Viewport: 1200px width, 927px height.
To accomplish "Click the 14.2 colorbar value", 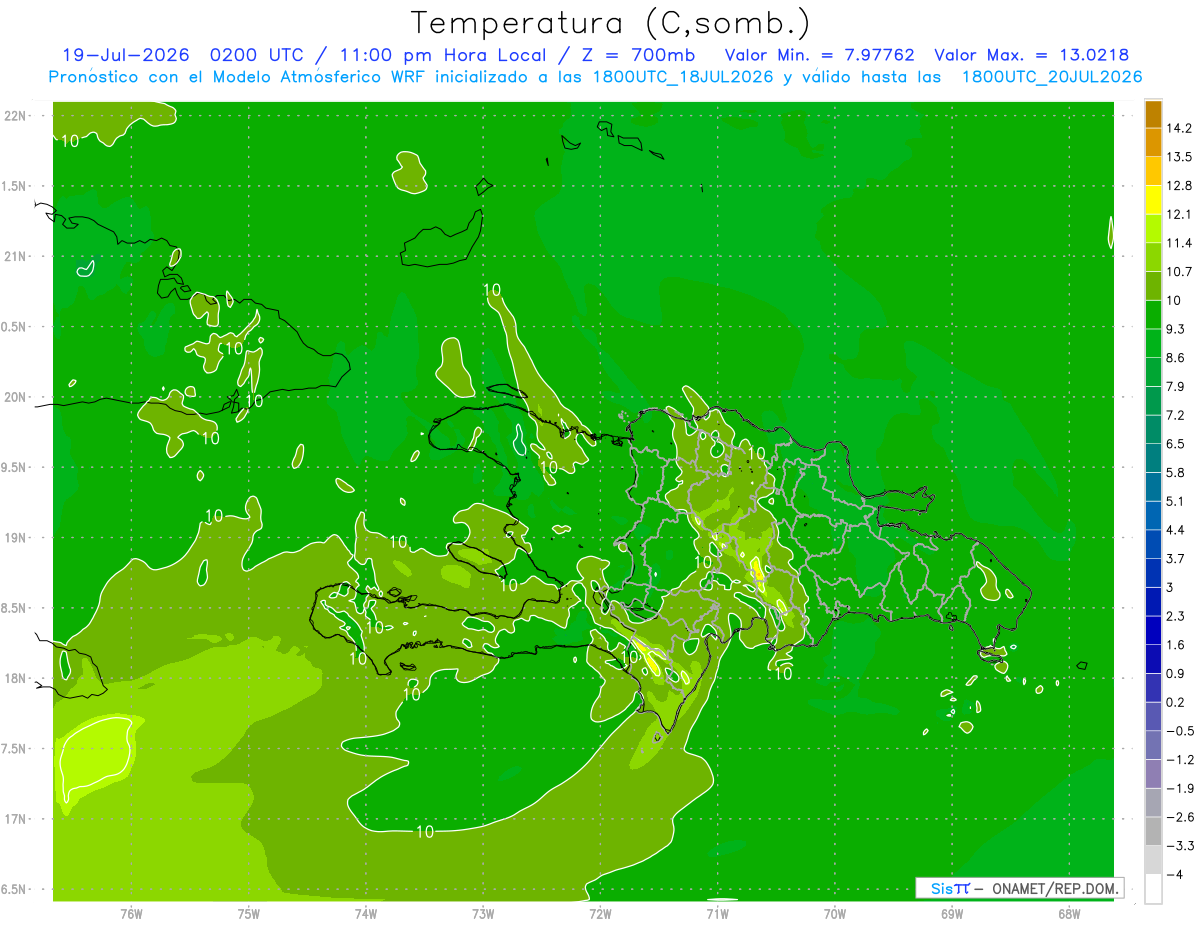I will (1179, 128).
